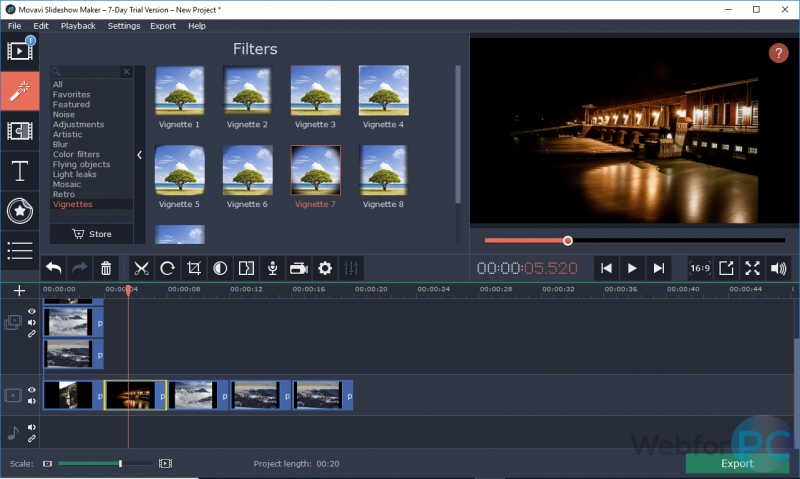Open the Color adjustments tool

(x=220, y=268)
